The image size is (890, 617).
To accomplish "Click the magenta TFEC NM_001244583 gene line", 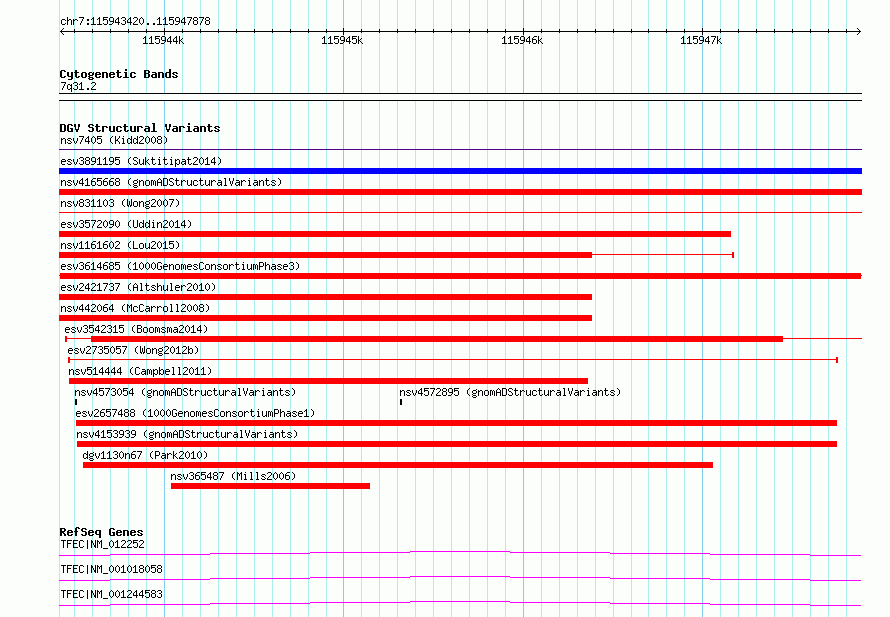I will [460, 603].
